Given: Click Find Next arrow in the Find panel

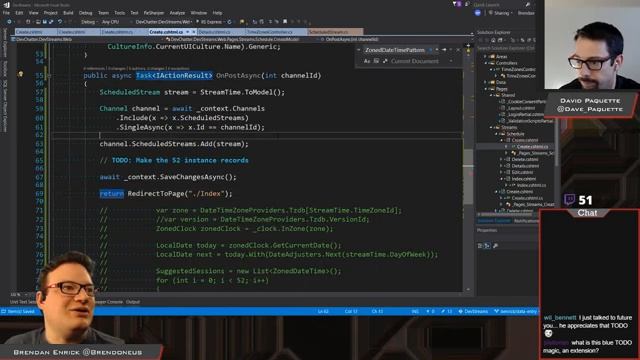Looking at the screenshot, I should [444, 50].
